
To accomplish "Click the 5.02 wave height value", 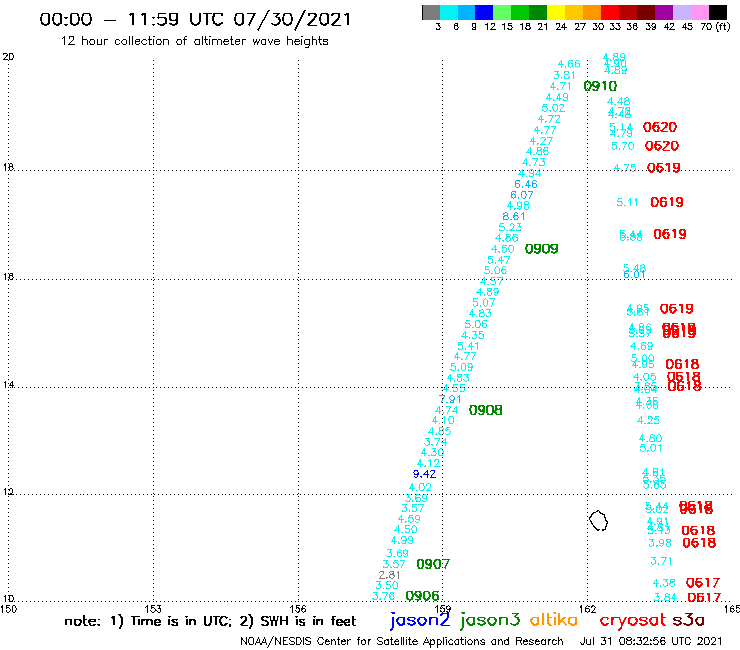I will (553, 108).
